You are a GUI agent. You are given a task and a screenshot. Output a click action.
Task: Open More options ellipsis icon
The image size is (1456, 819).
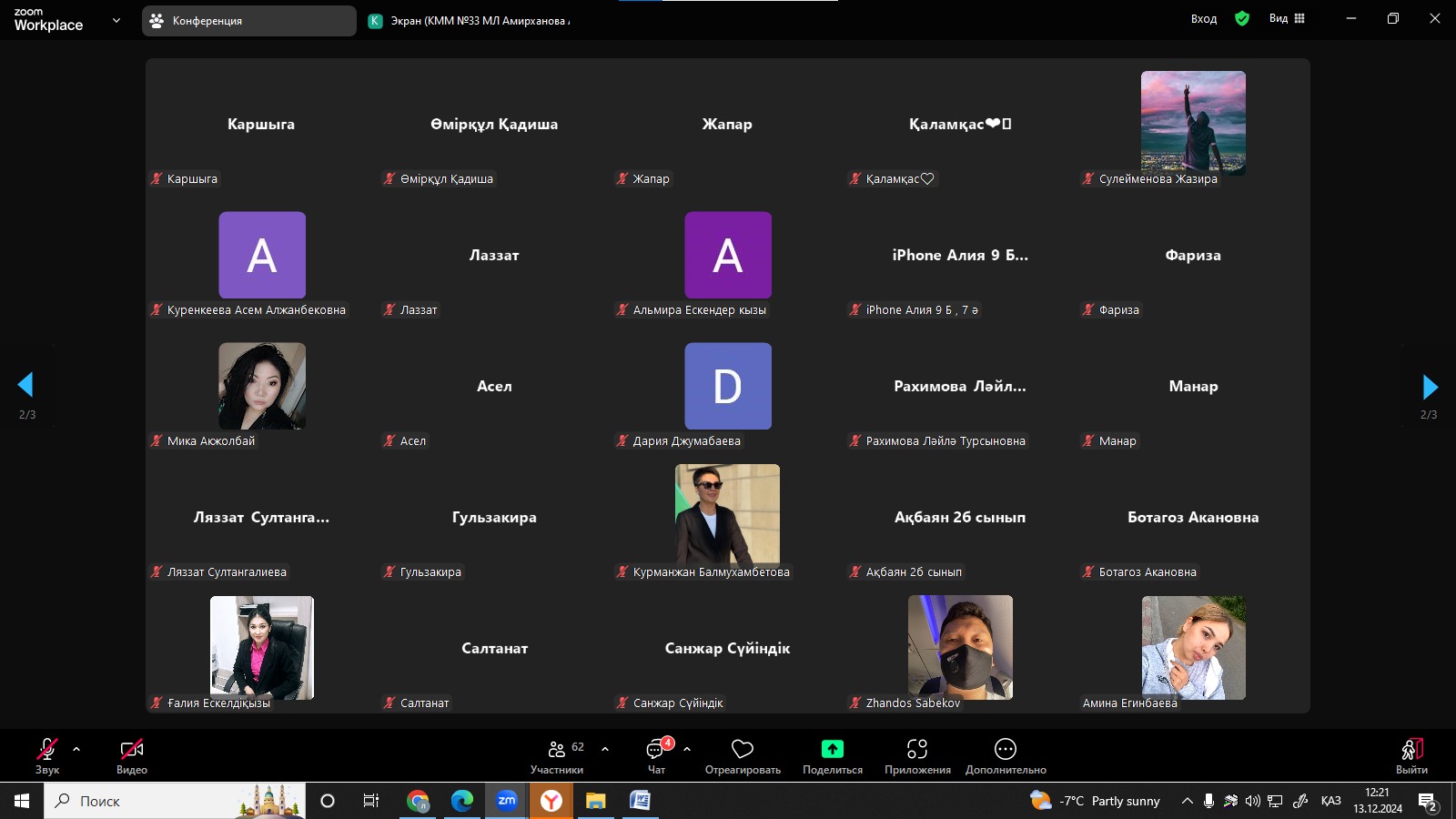click(1006, 749)
